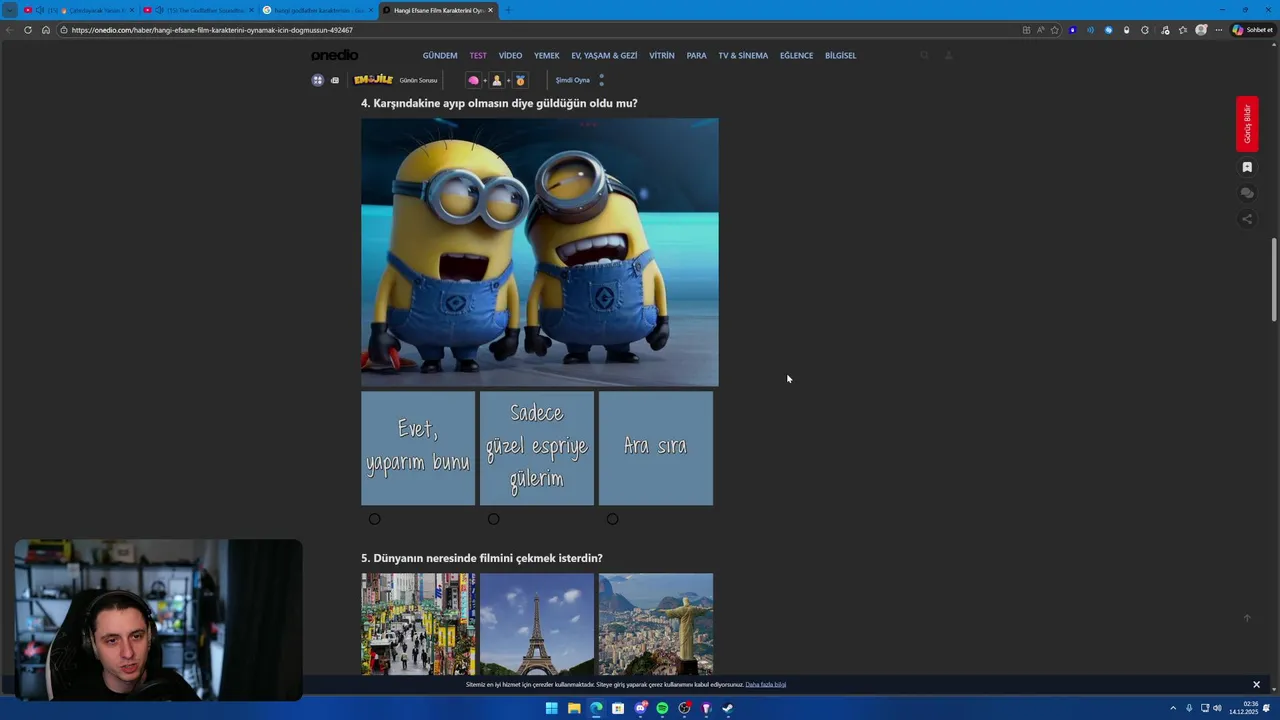Add page to favorites star icon

click(1054, 30)
